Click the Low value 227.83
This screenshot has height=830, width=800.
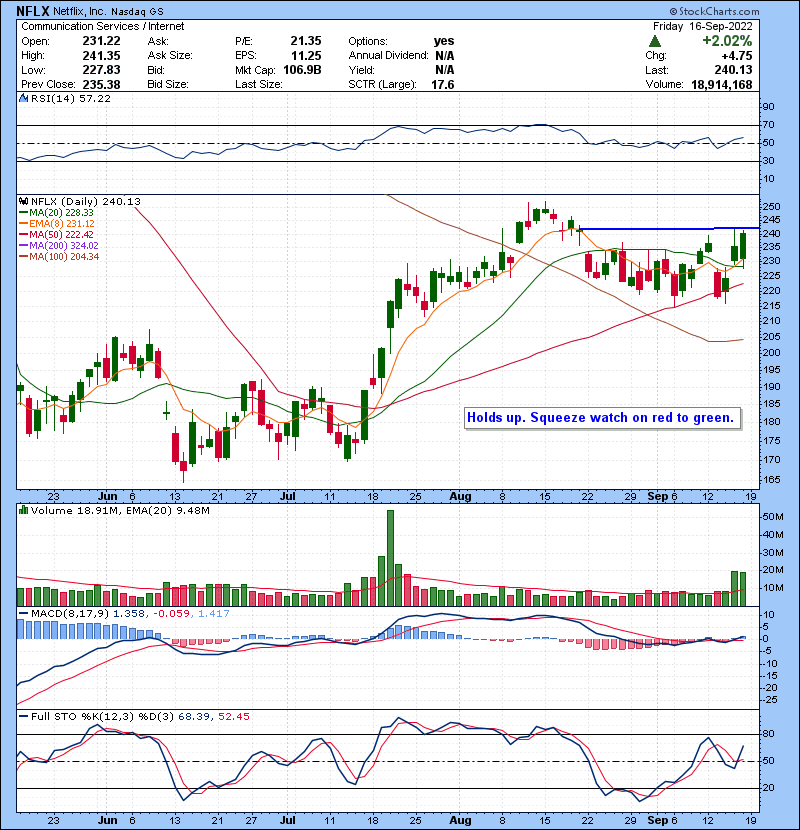(x=101, y=70)
